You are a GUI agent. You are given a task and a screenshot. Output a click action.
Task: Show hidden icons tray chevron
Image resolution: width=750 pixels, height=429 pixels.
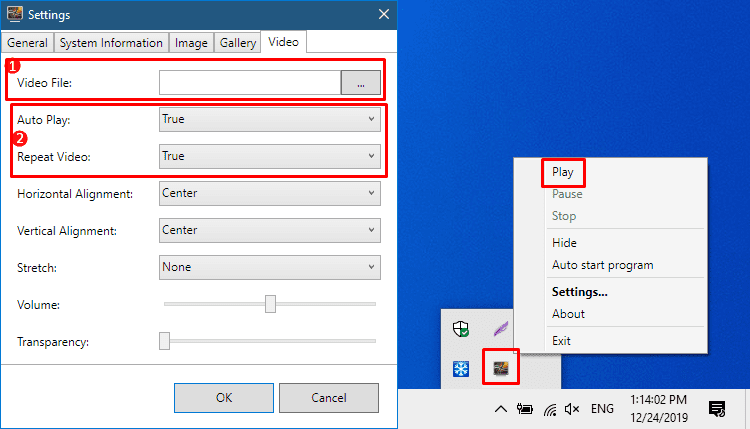pyautogui.click(x=500, y=409)
